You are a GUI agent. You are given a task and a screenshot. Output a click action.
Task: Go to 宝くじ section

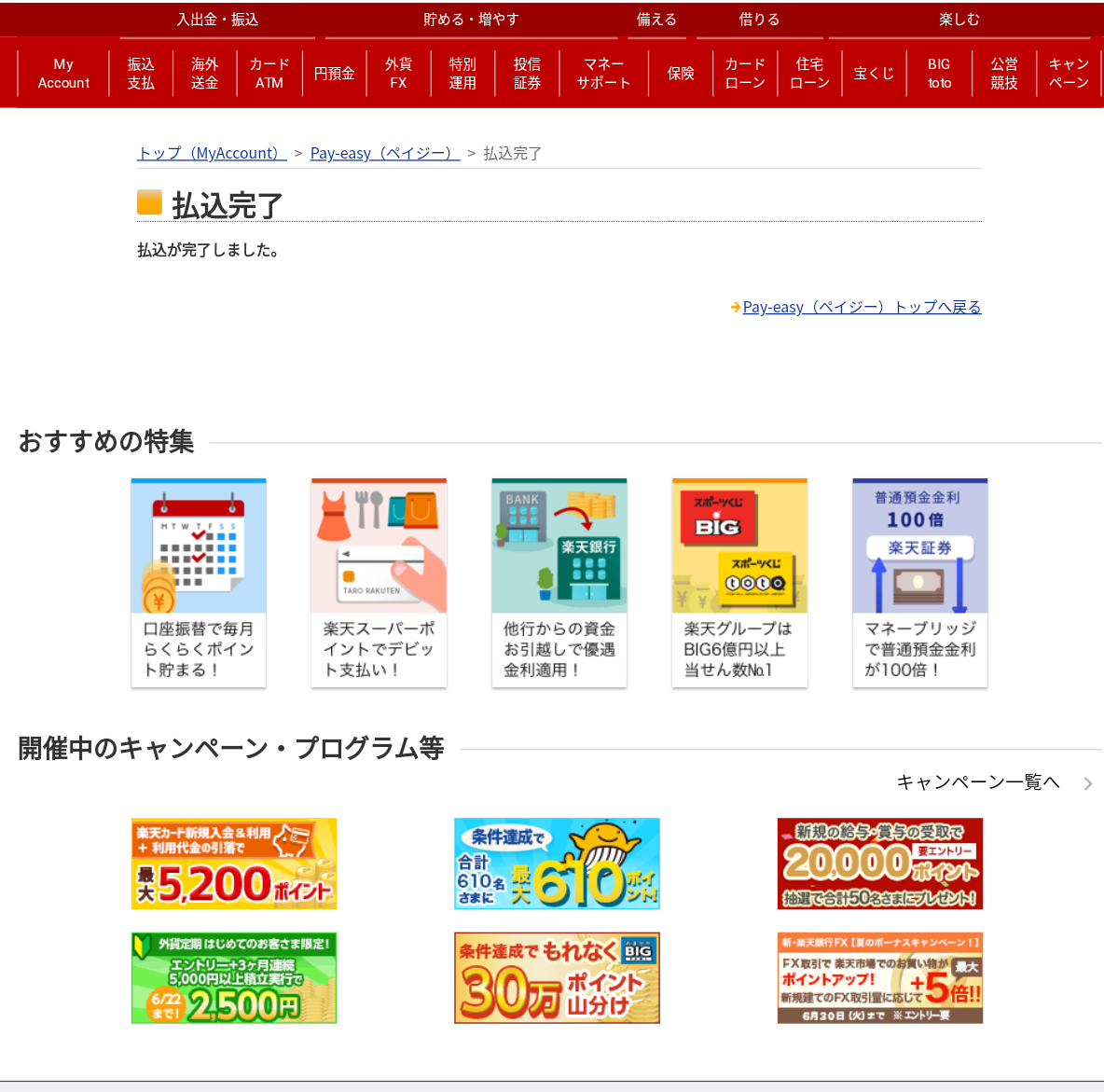(x=874, y=74)
